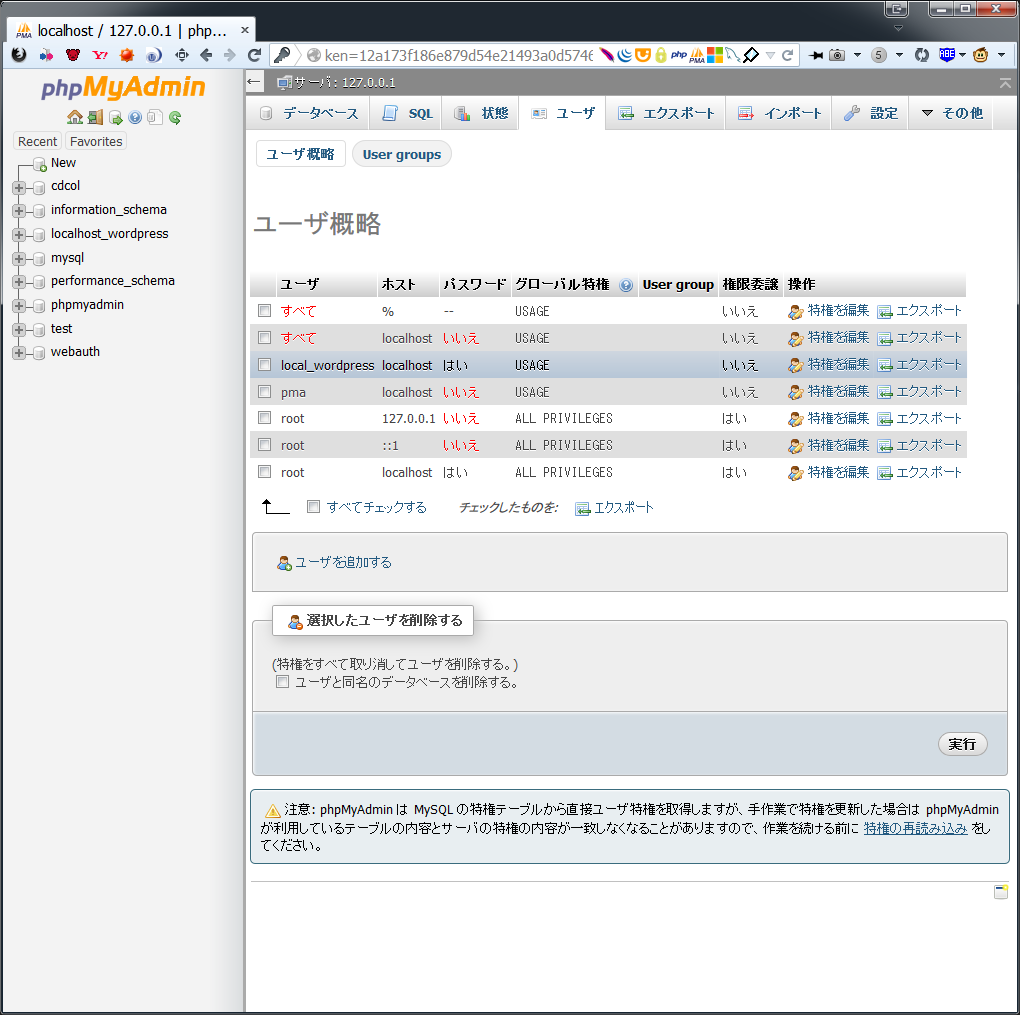Open the console note icon at page bottom
Image resolution: width=1020 pixels, height=1015 pixels.
click(x=1001, y=891)
